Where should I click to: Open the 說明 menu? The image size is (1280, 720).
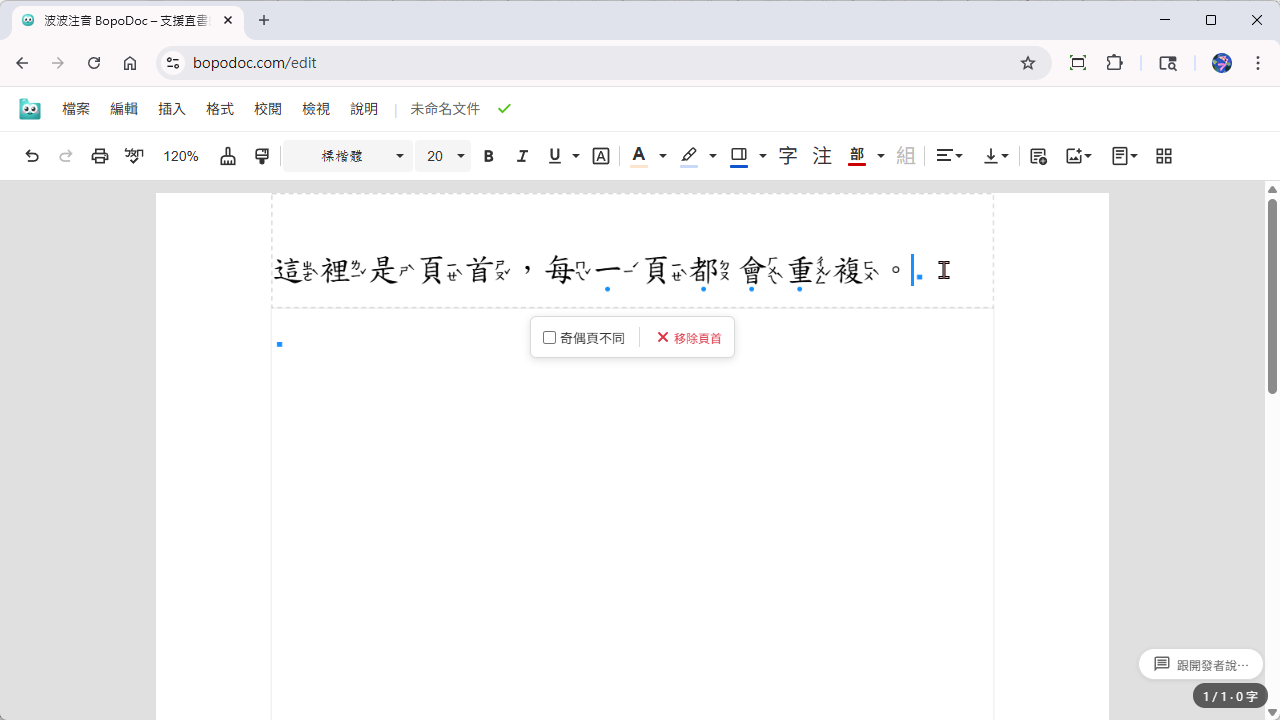(364, 109)
